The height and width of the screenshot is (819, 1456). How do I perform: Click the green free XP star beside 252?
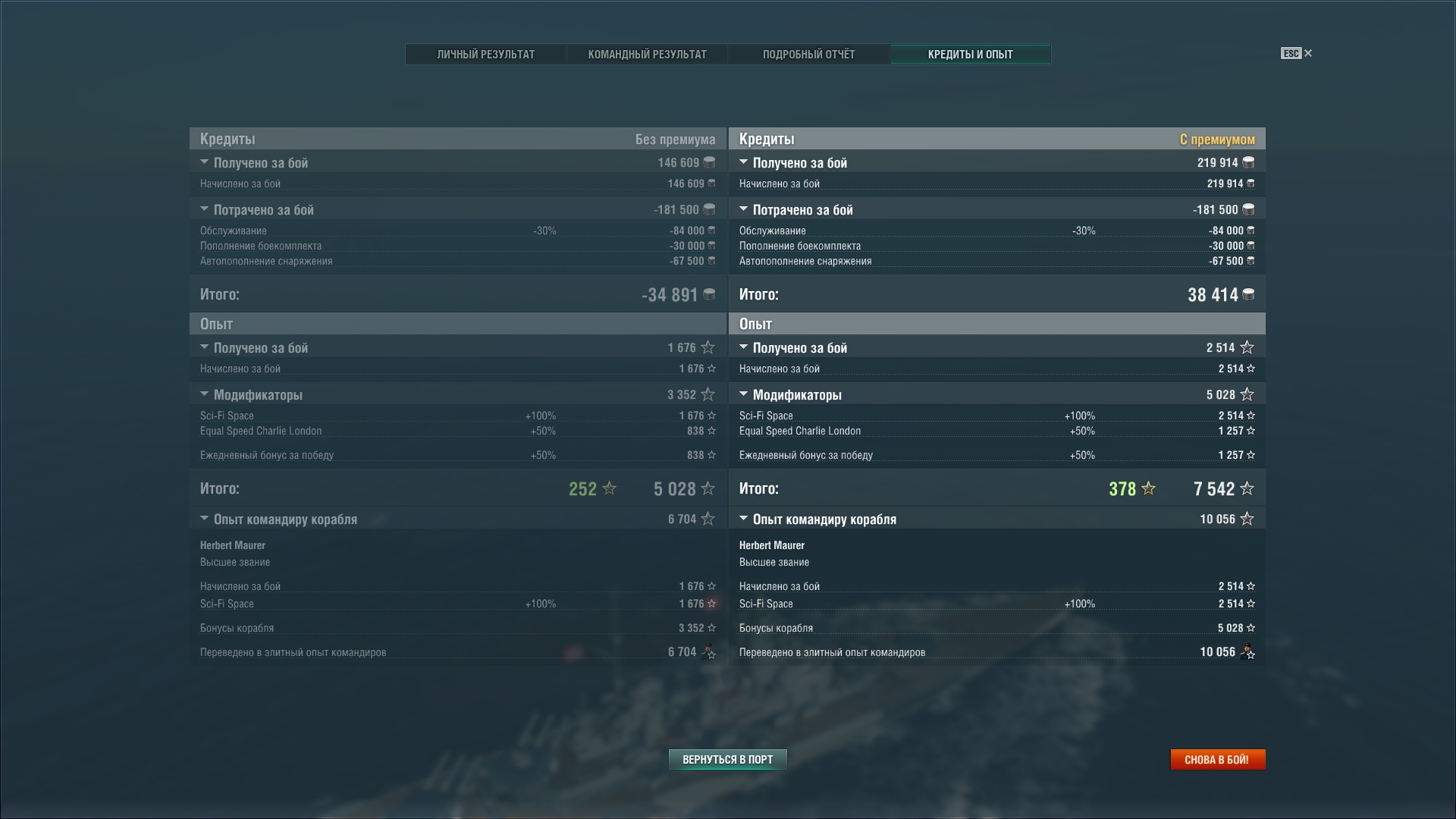pos(609,488)
